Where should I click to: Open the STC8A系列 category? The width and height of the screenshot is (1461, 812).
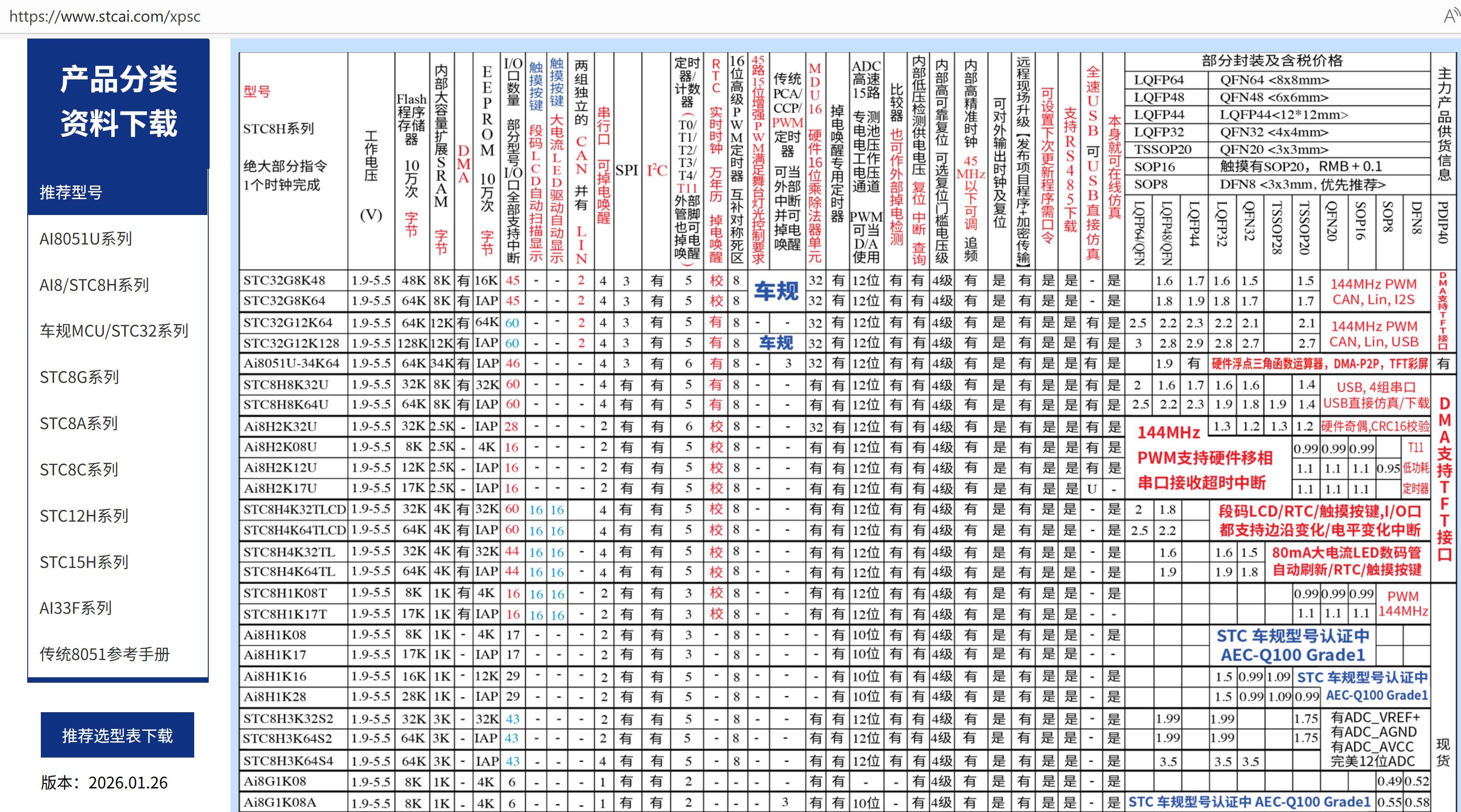79,423
